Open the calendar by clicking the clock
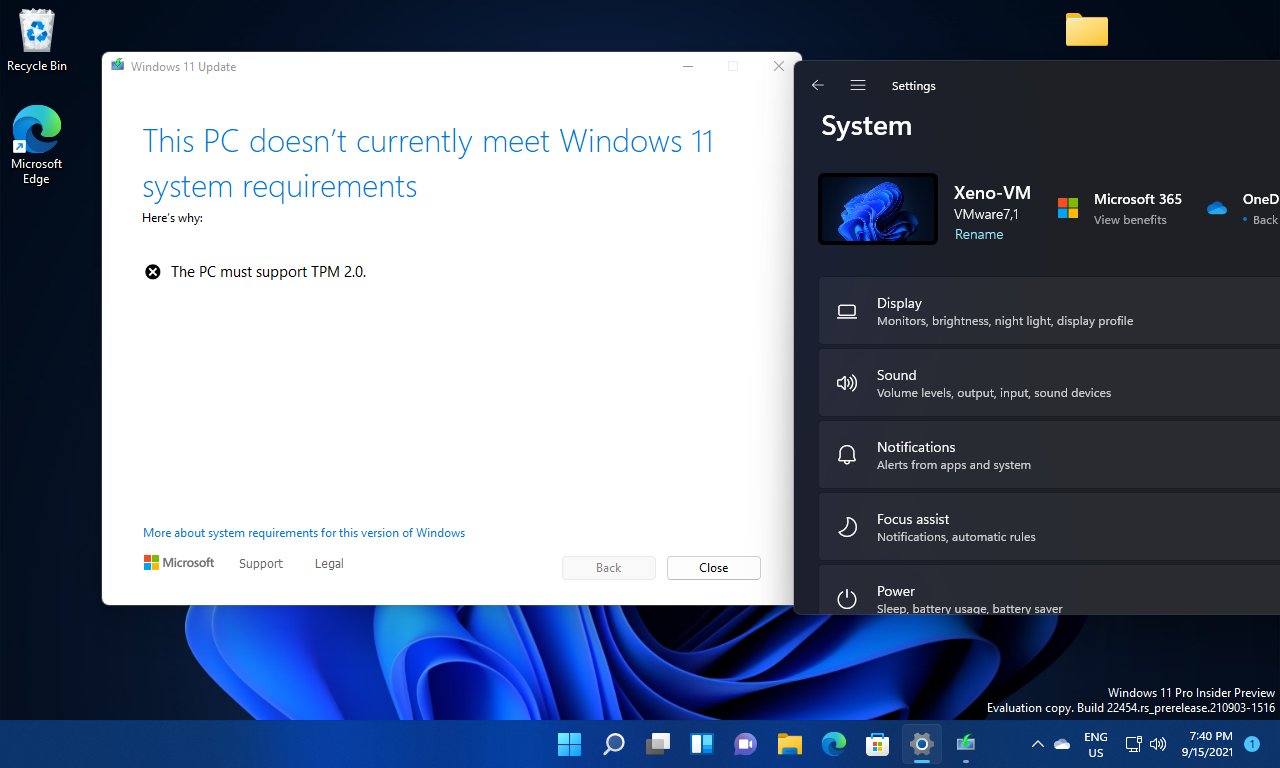Screen dimensions: 1280x768 tap(1209, 744)
